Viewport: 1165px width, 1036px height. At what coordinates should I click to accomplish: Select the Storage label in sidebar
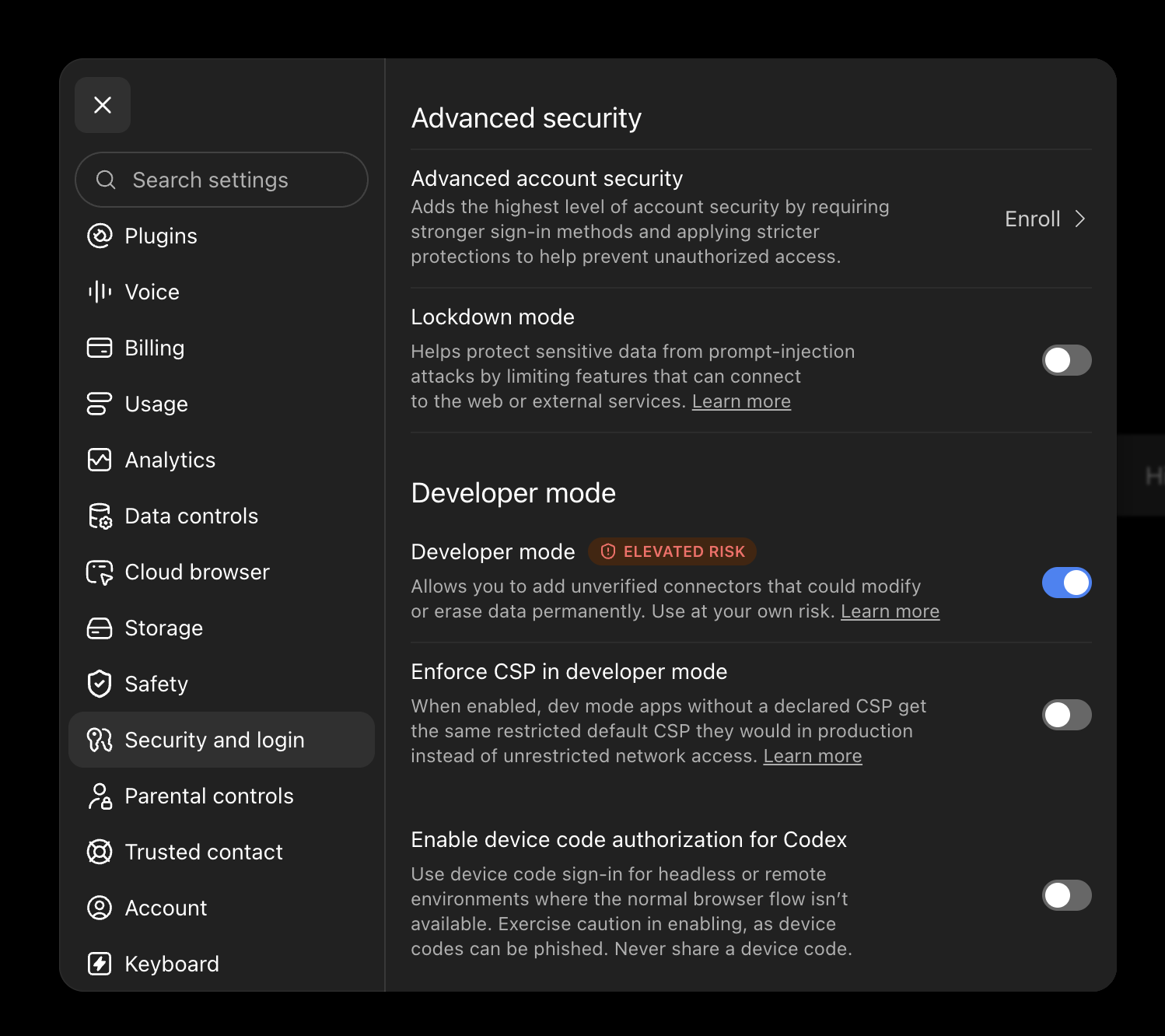tap(164, 628)
